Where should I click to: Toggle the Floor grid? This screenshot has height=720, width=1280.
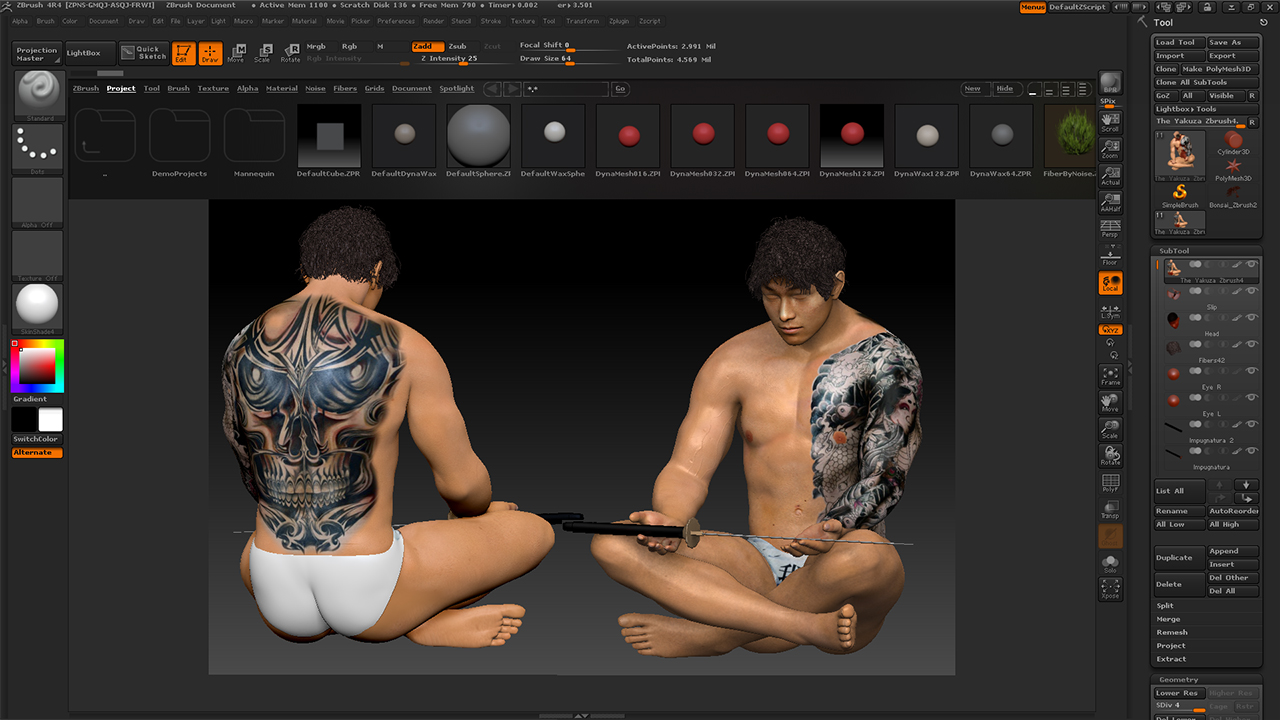coord(1110,256)
